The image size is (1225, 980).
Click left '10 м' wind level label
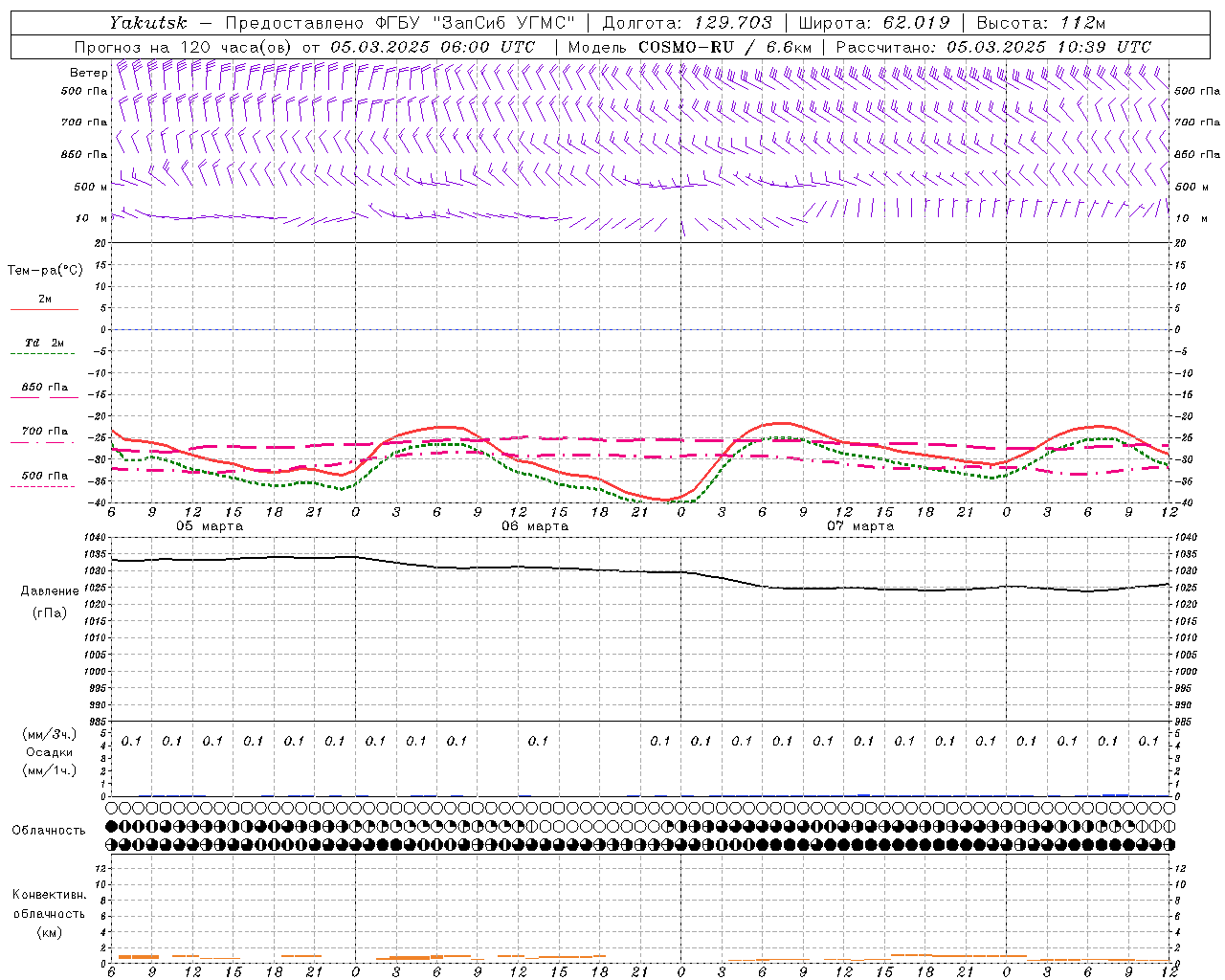[91, 218]
